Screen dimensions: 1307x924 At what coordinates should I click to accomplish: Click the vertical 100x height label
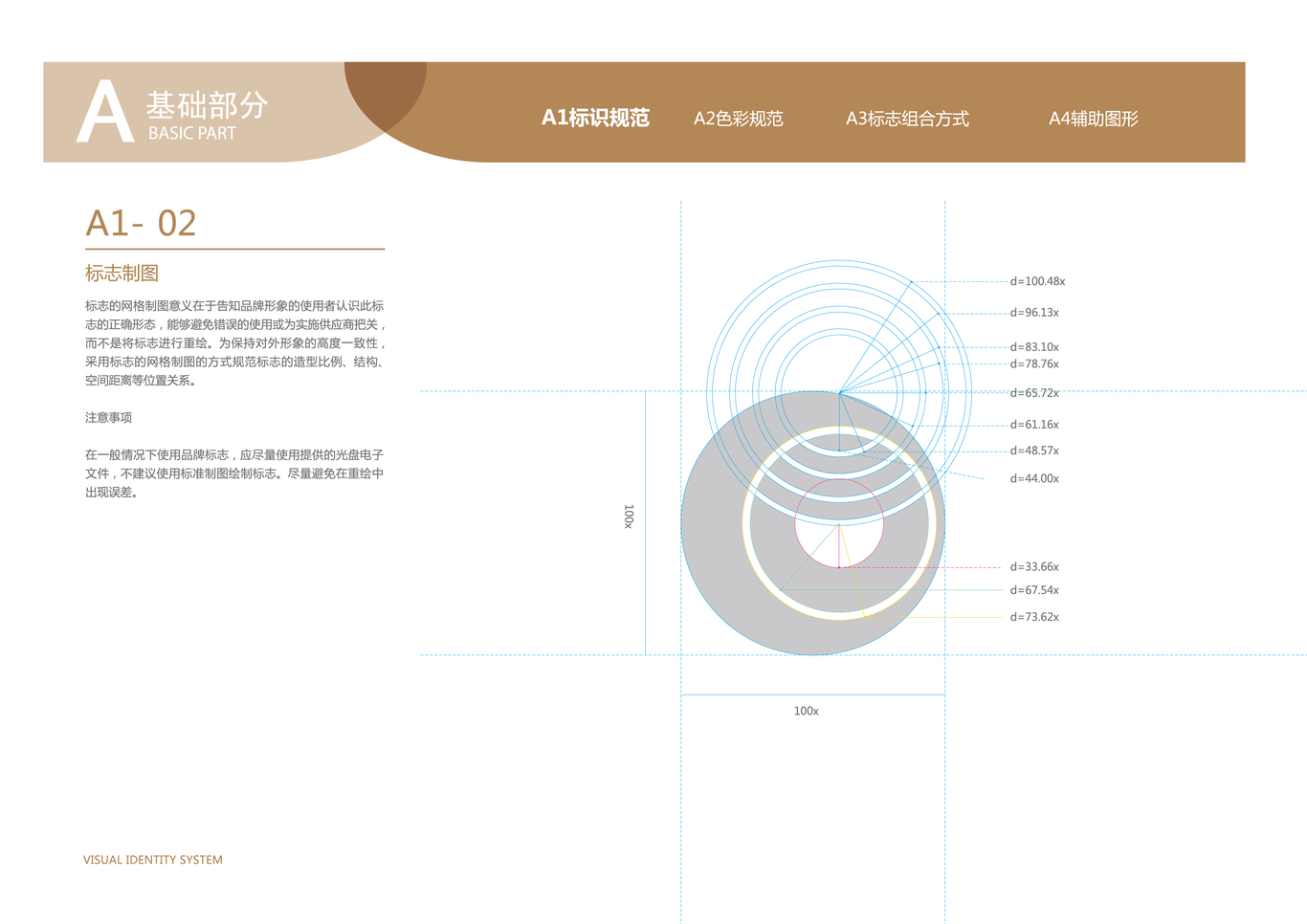[629, 517]
